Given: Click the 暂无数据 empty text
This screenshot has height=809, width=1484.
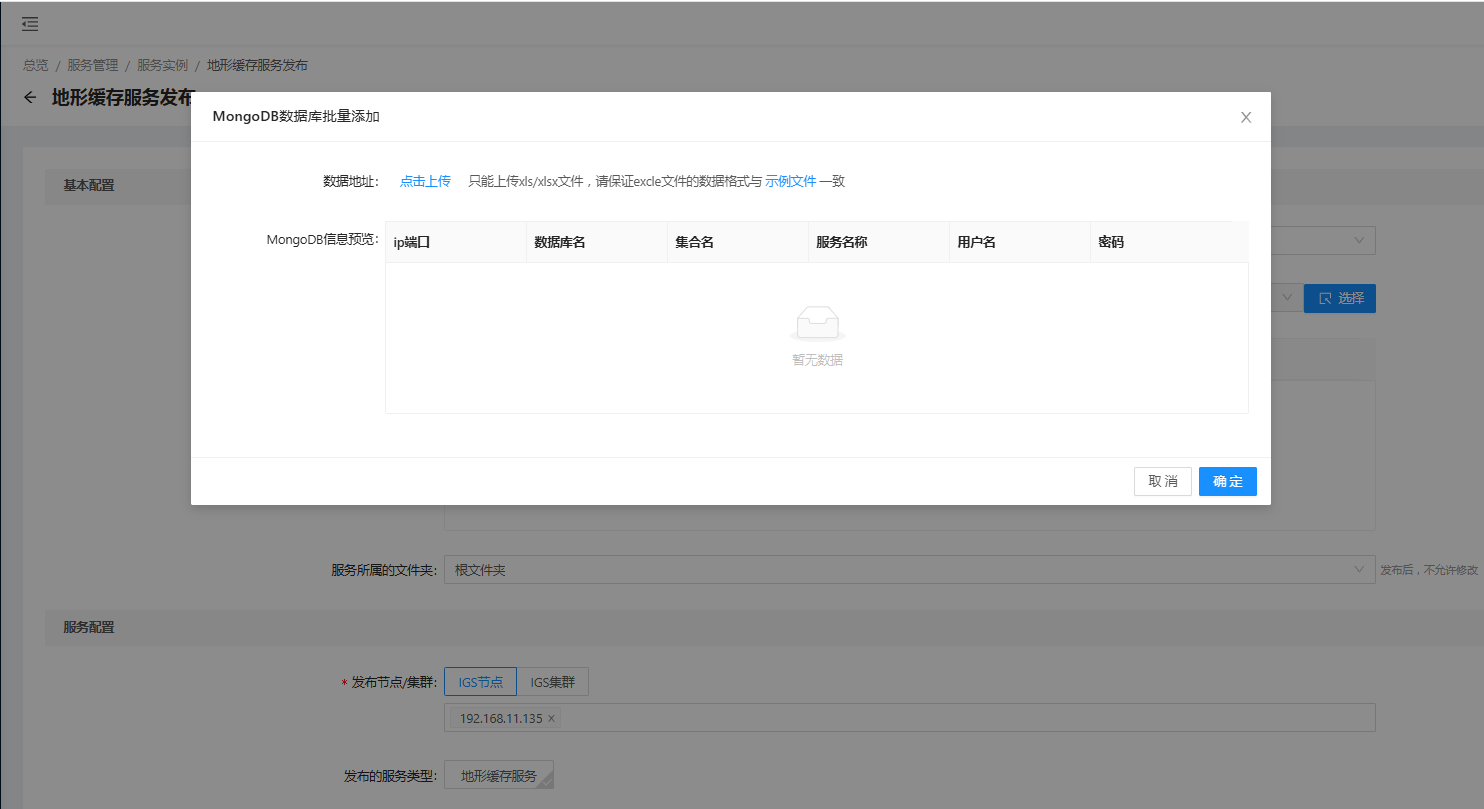Looking at the screenshot, I should click(817, 360).
